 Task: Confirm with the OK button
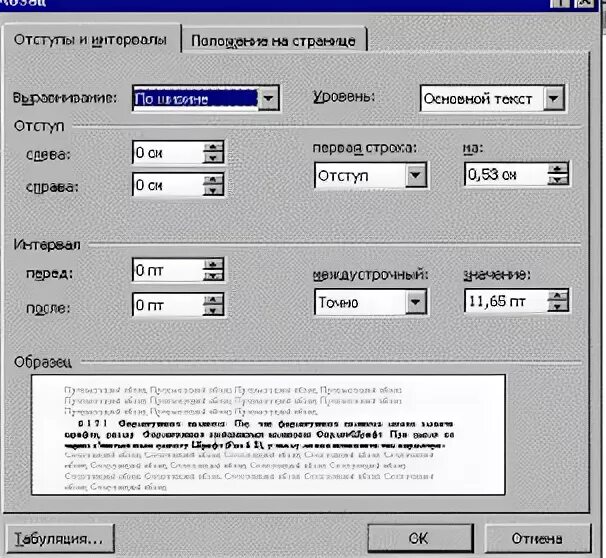420,538
